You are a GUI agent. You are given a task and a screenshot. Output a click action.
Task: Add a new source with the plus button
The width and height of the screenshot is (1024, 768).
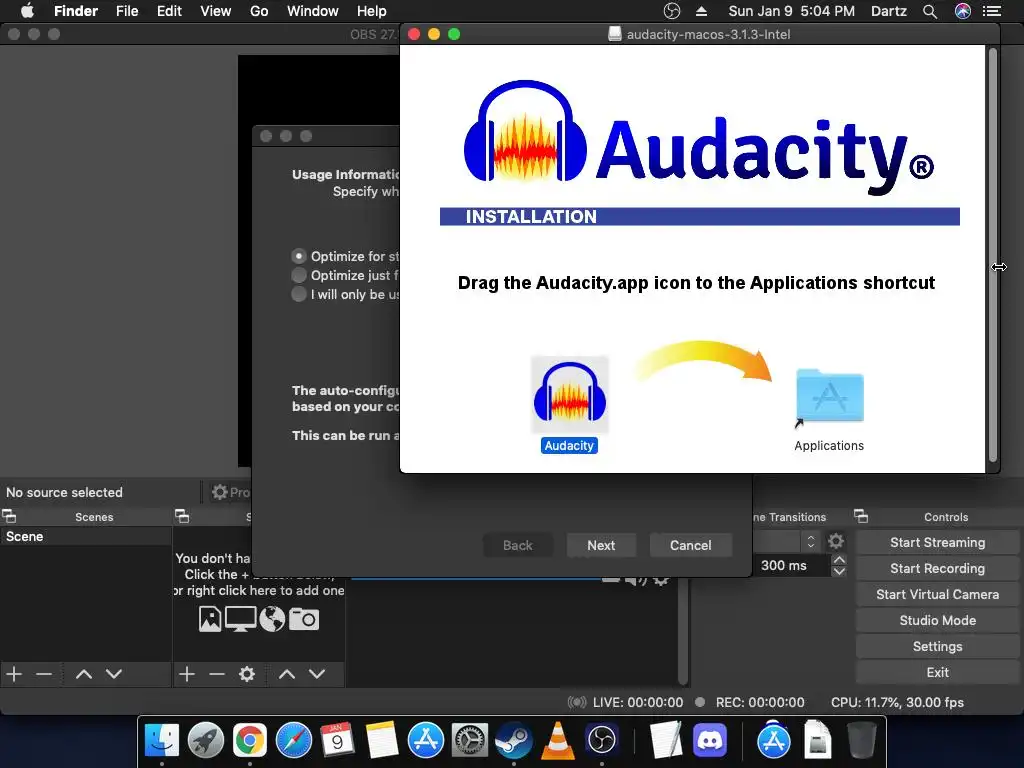click(x=187, y=674)
